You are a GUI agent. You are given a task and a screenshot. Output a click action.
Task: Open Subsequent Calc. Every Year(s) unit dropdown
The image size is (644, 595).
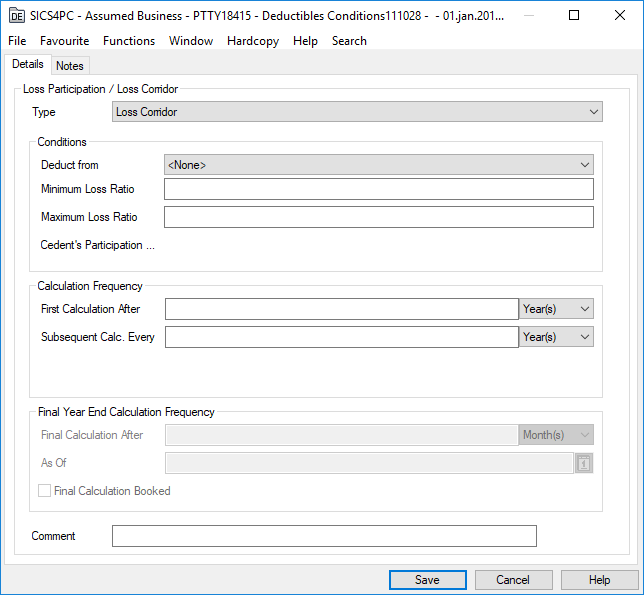556,337
